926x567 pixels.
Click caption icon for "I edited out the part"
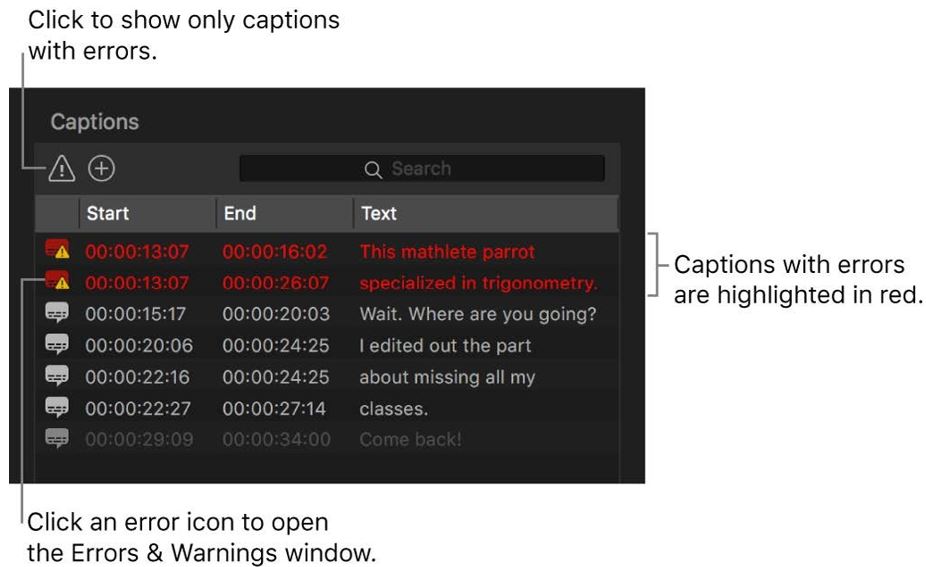coord(57,345)
